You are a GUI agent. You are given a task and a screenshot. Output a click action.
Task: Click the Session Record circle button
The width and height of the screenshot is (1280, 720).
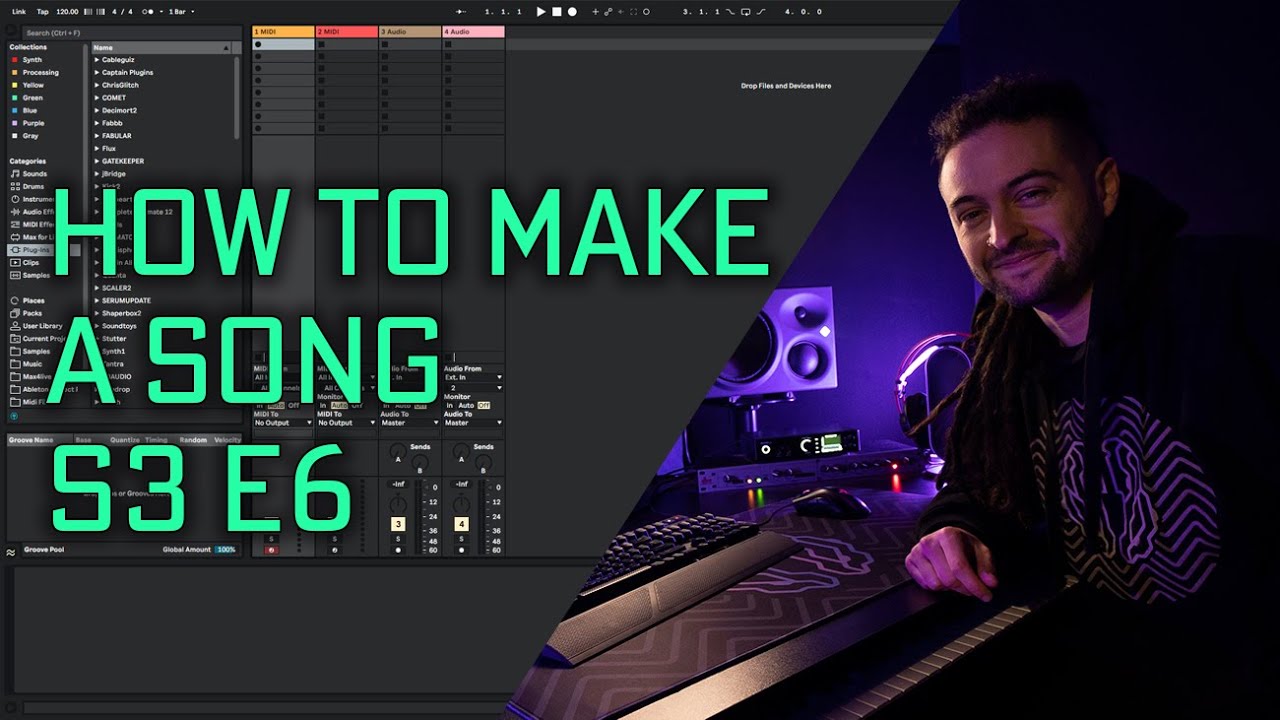(x=646, y=12)
